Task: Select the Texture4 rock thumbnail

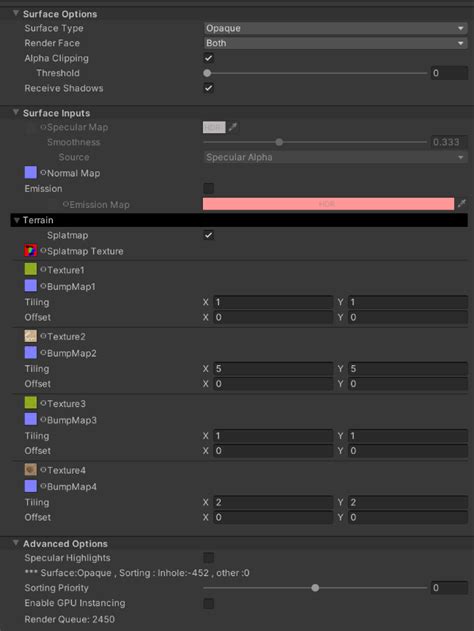Action: coord(31,469)
